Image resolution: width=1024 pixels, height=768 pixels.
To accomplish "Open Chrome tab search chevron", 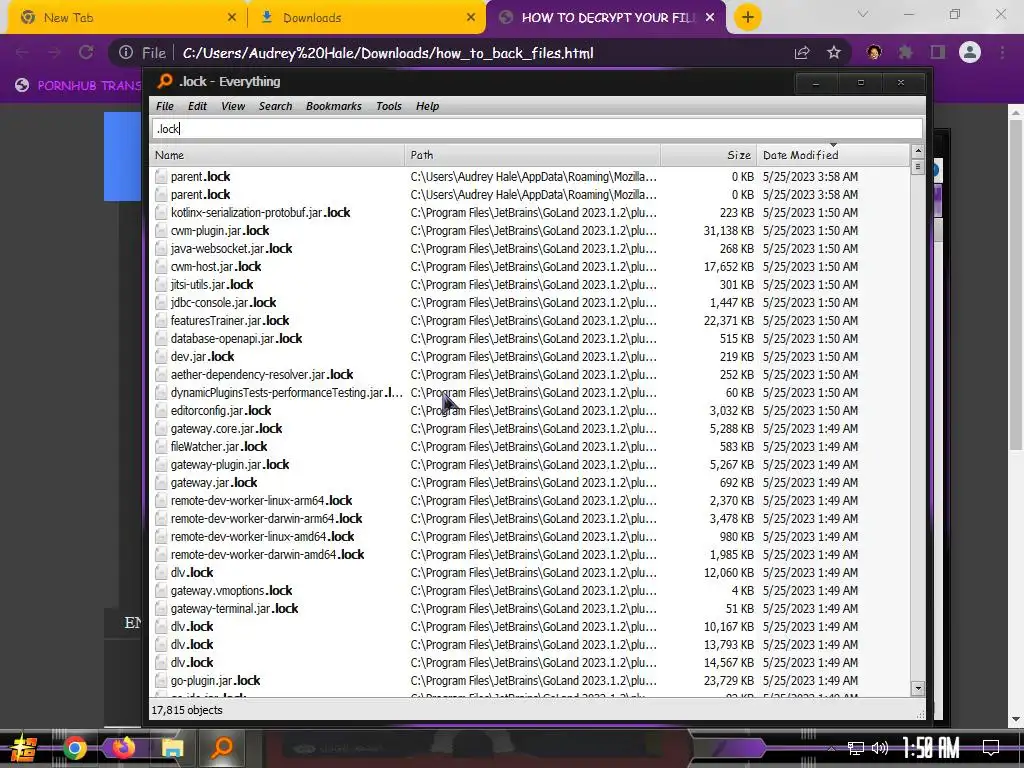I will click(863, 14).
